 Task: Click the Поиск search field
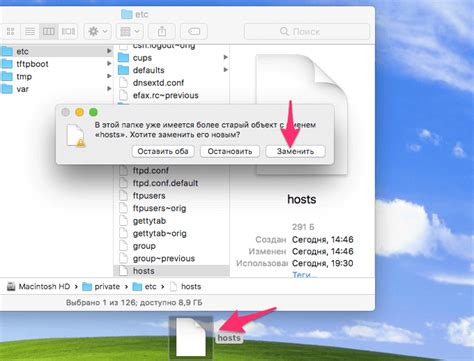pos(307,31)
